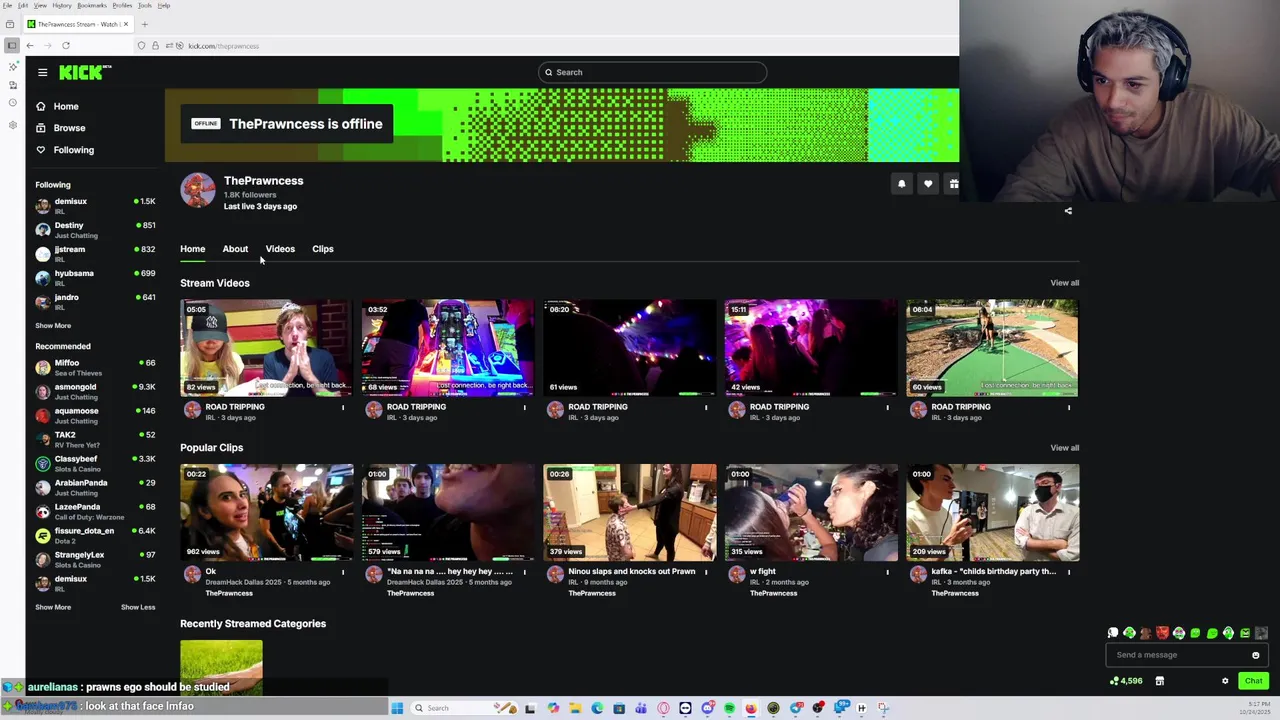The image size is (1280, 720).
Task: Open Browse in Kick sidebar
Action: [x=69, y=128]
